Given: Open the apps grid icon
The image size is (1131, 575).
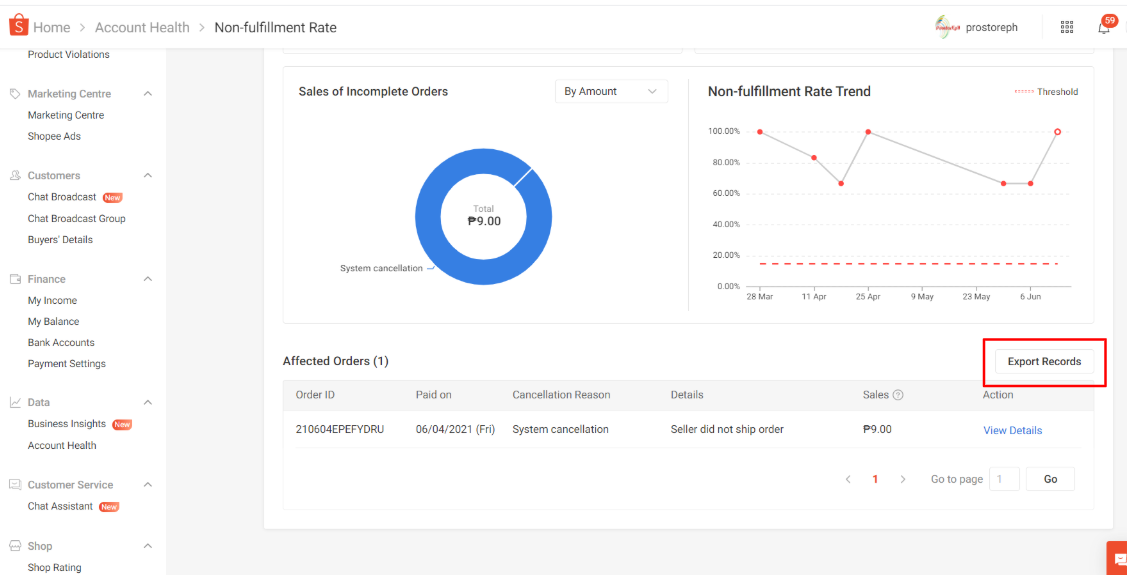Looking at the screenshot, I should tap(1067, 27).
